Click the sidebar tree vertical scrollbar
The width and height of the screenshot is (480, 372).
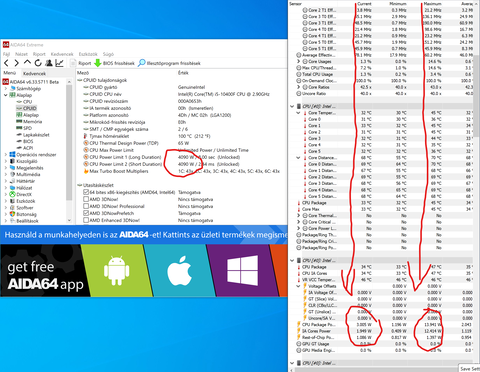click(69, 142)
